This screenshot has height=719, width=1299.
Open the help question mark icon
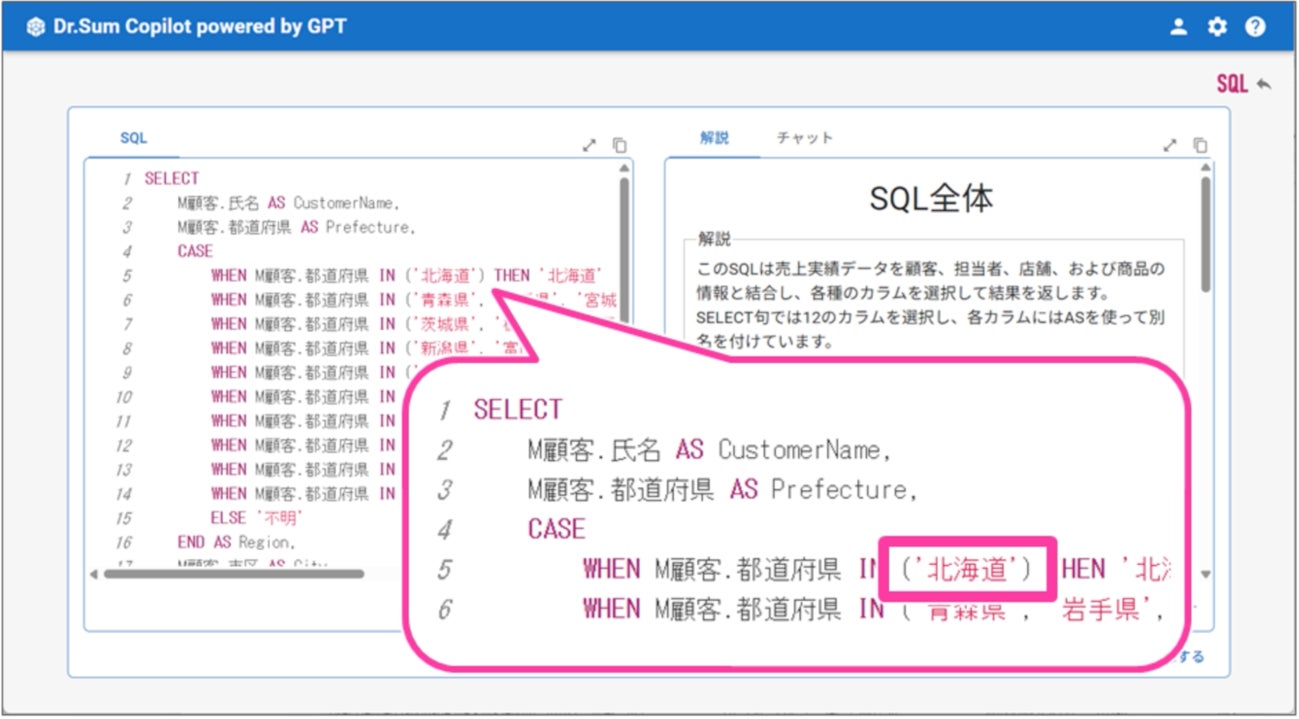click(x=1255, y=27)
